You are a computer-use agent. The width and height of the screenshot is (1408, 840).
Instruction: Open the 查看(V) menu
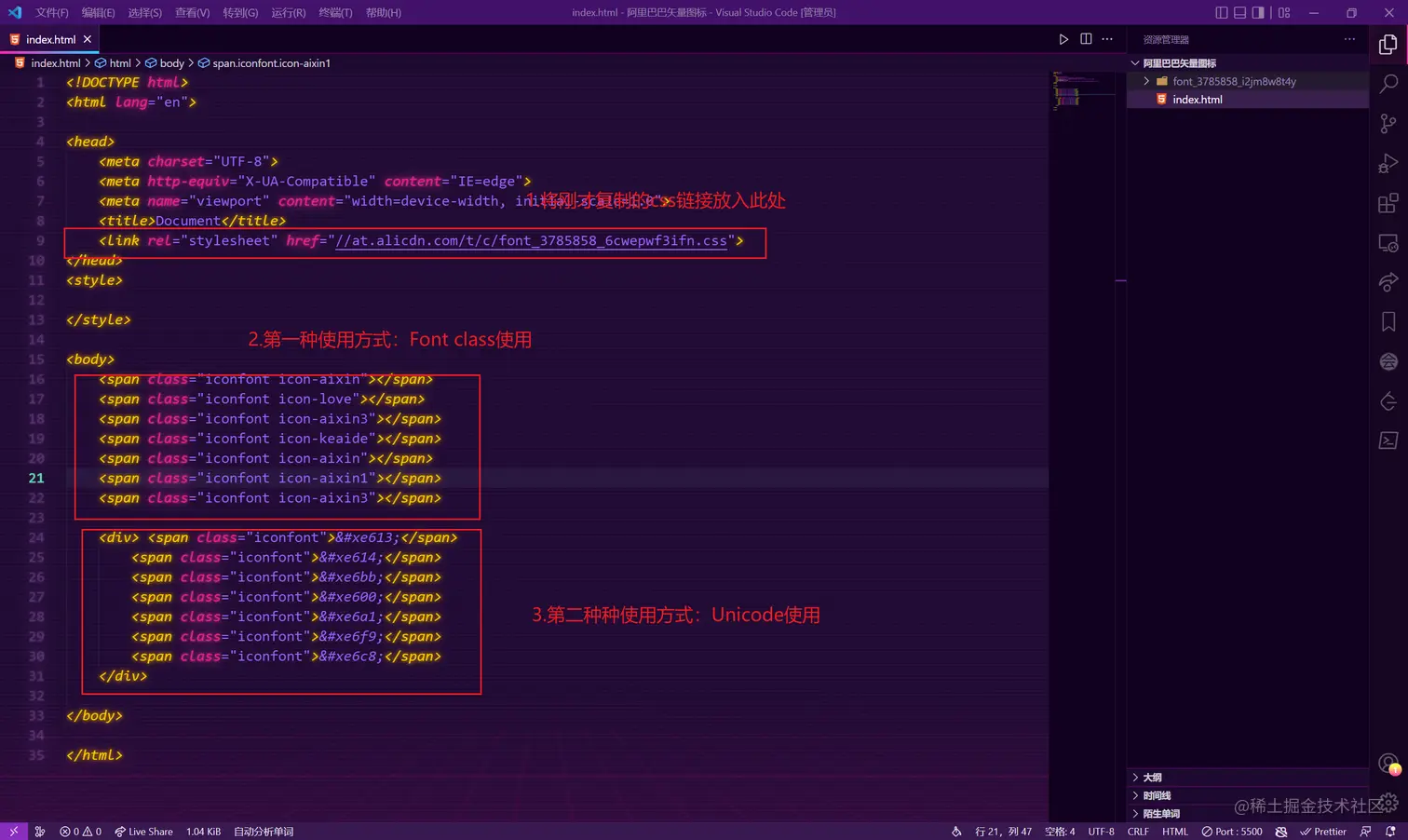coord(192,12)
